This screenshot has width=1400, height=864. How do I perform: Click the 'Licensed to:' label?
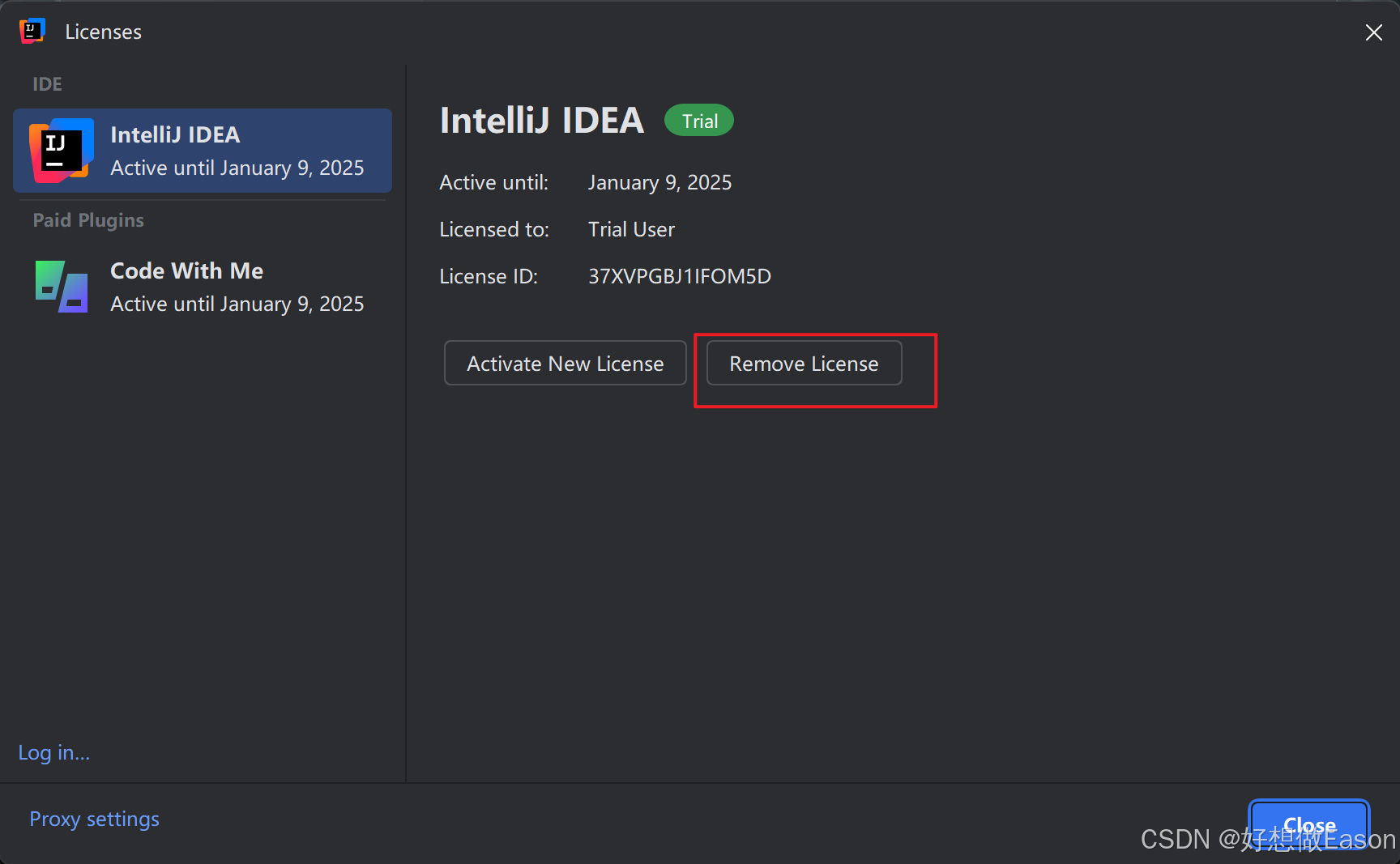click(x=494, y=229)
